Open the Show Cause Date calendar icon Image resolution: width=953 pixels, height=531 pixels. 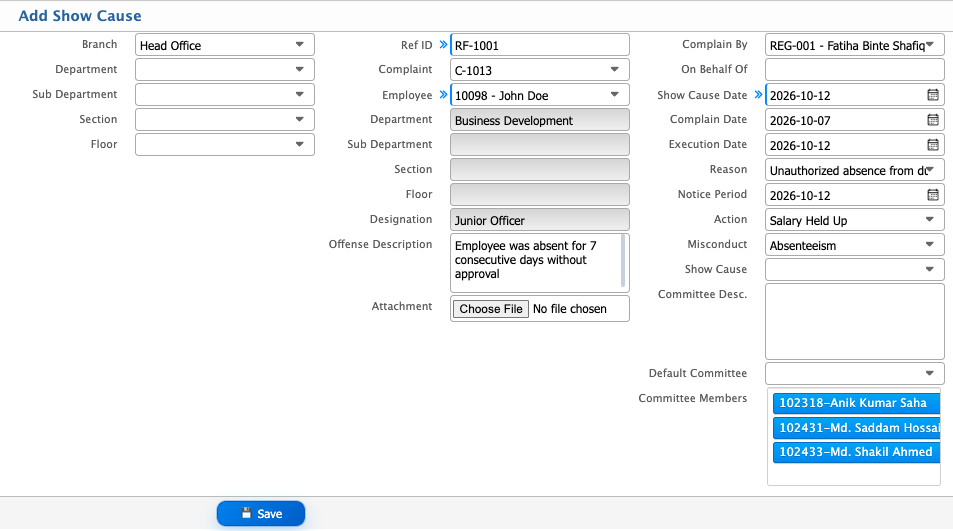coord(932,95)
